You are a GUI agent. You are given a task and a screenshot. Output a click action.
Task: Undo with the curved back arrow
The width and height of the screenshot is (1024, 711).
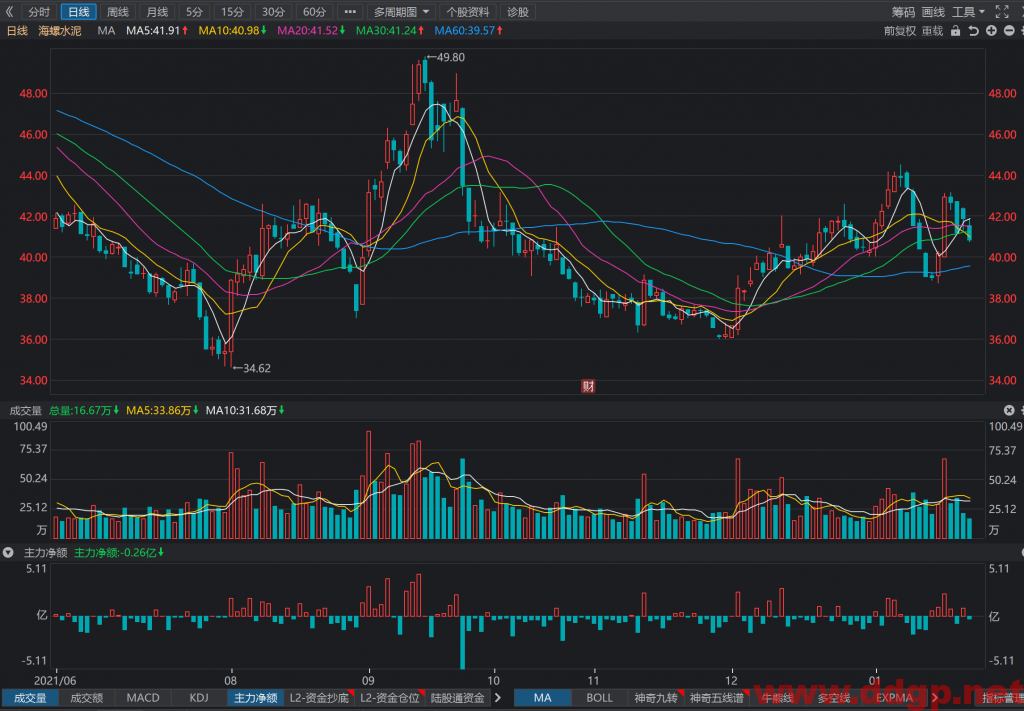tap(973, 31)
